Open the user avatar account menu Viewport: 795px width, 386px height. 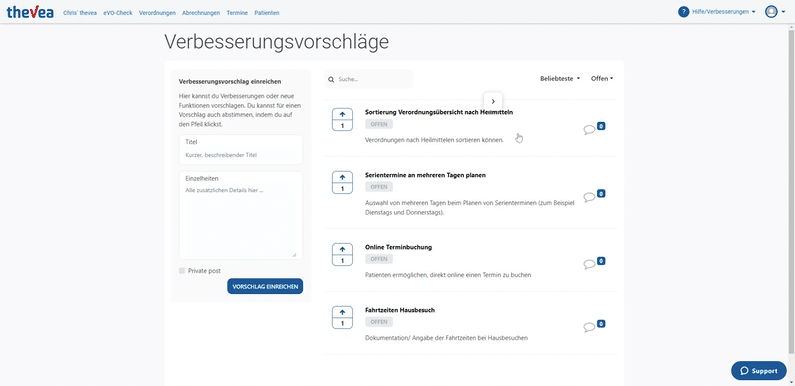click(775, 12)
